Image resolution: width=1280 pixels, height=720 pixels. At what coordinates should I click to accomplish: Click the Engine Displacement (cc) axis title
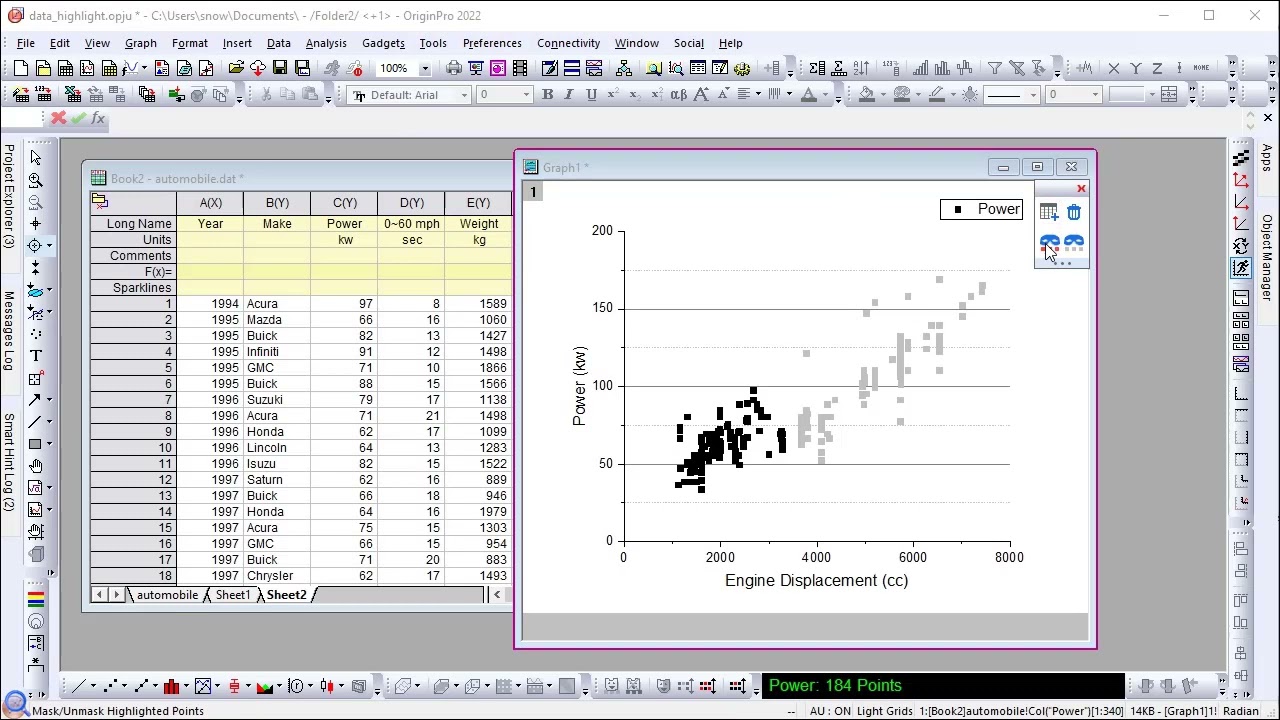817,580
